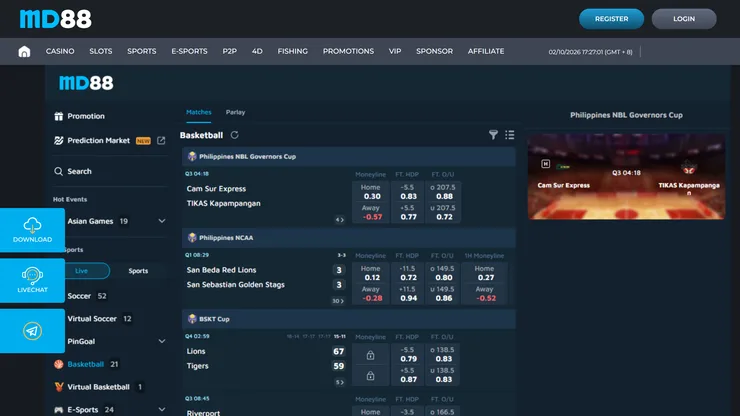Click the BSKT Cup league icon
This screenshot has height=416, width=740.
click(192, 319)
